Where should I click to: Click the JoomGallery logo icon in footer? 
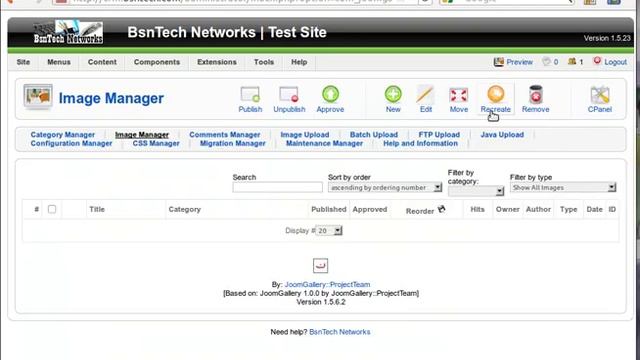pos(320,266)
